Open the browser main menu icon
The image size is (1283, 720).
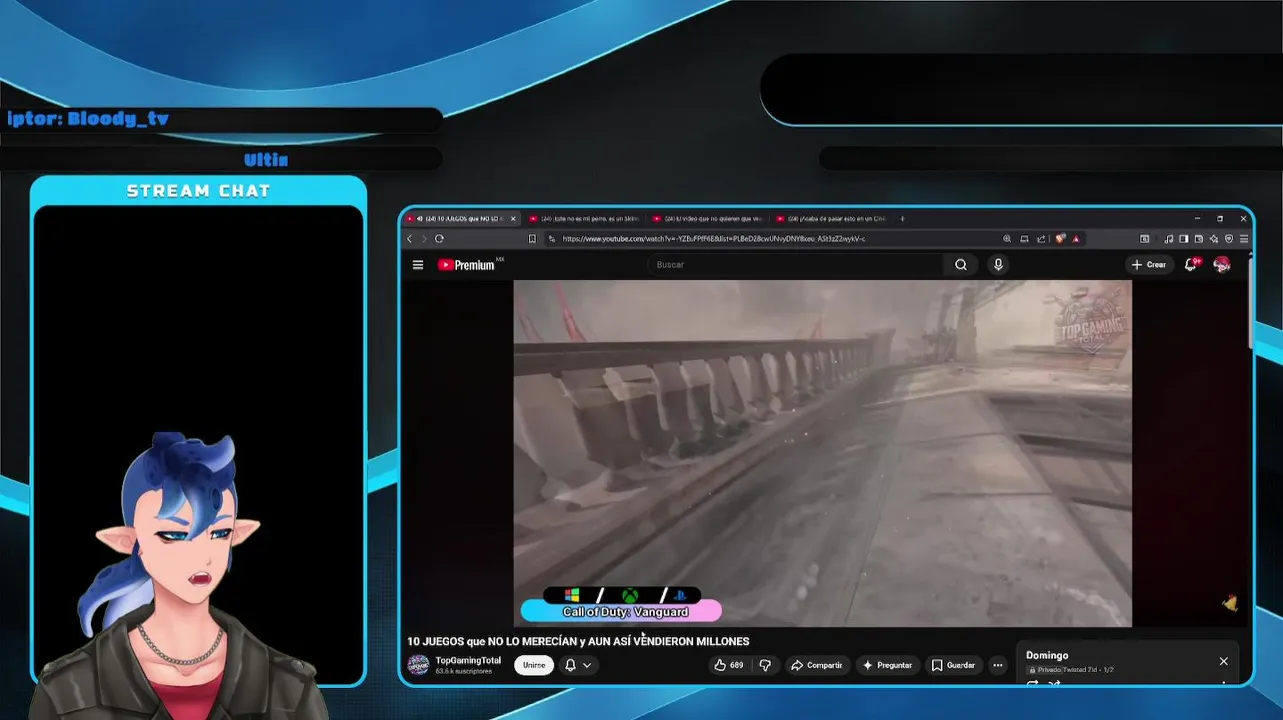click(x=1244, y=239)
